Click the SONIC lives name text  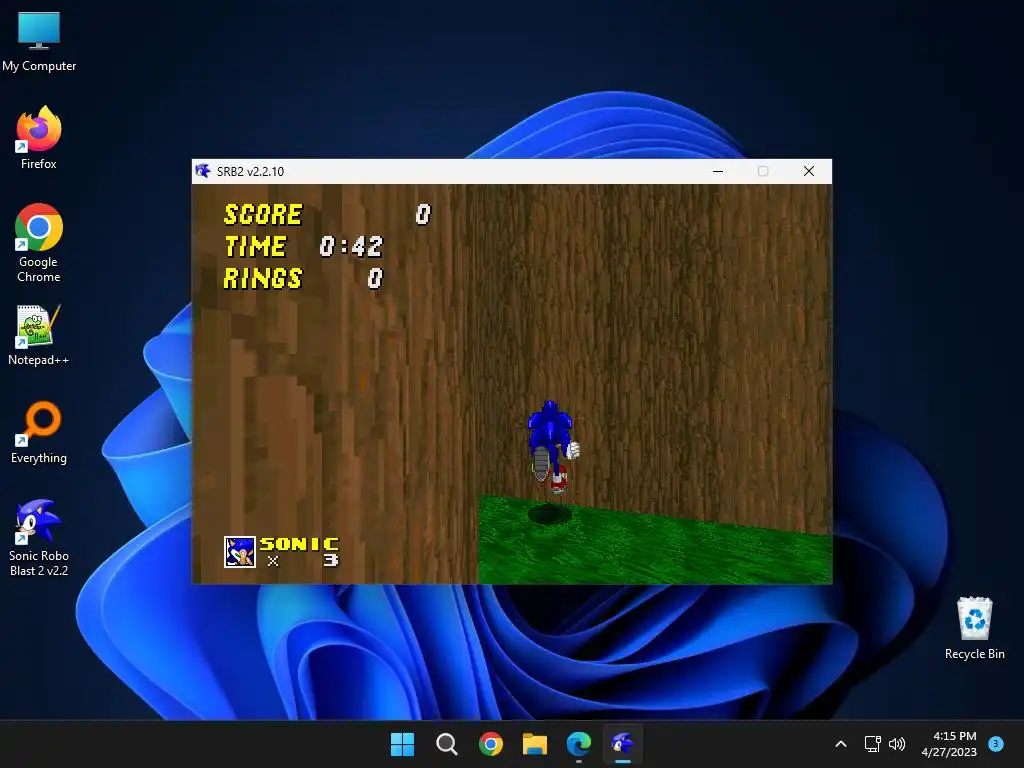coord(300,544)
